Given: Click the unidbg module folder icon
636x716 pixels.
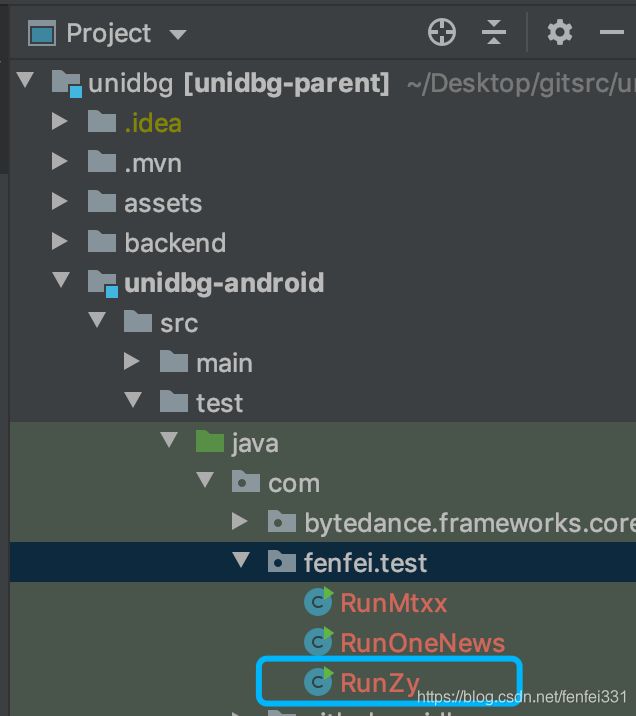Looking at the screenshot, I should (x=67, y=84).
